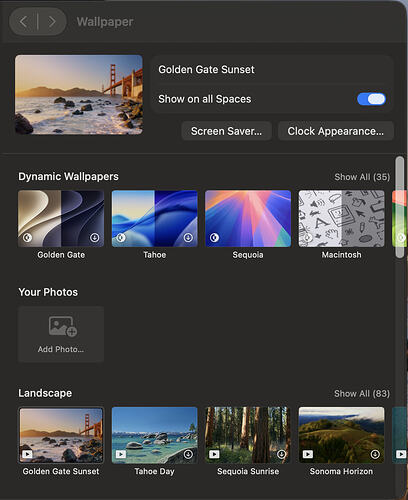Select the Golden Gate dynamic wallpaper
This screenshot has width=408, height=500.
click(x=61, y=219)
